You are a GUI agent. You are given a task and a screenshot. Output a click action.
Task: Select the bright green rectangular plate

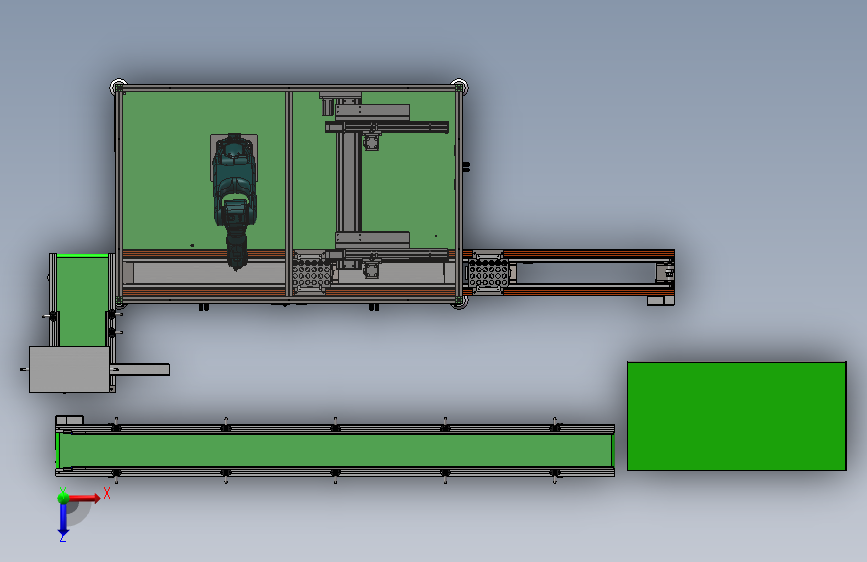[x=737, y=417]
